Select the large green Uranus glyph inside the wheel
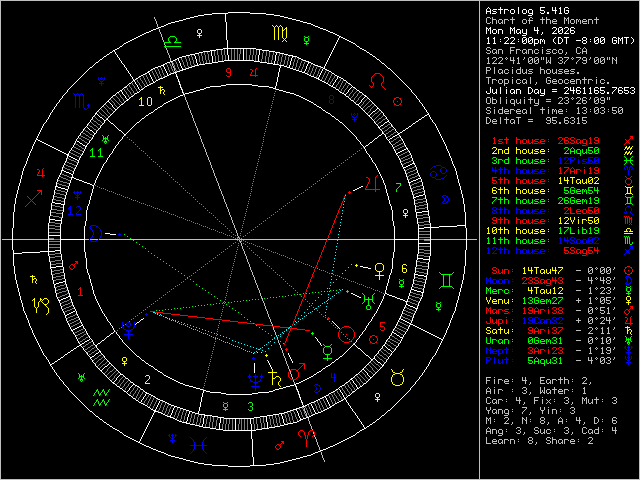 click(x=368, y=302)
